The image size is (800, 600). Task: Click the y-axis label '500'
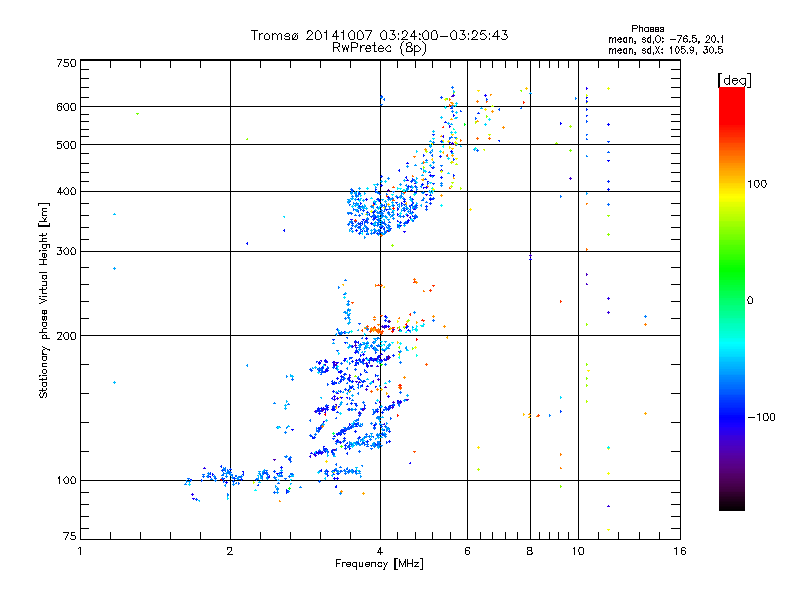tap(67, 145)
